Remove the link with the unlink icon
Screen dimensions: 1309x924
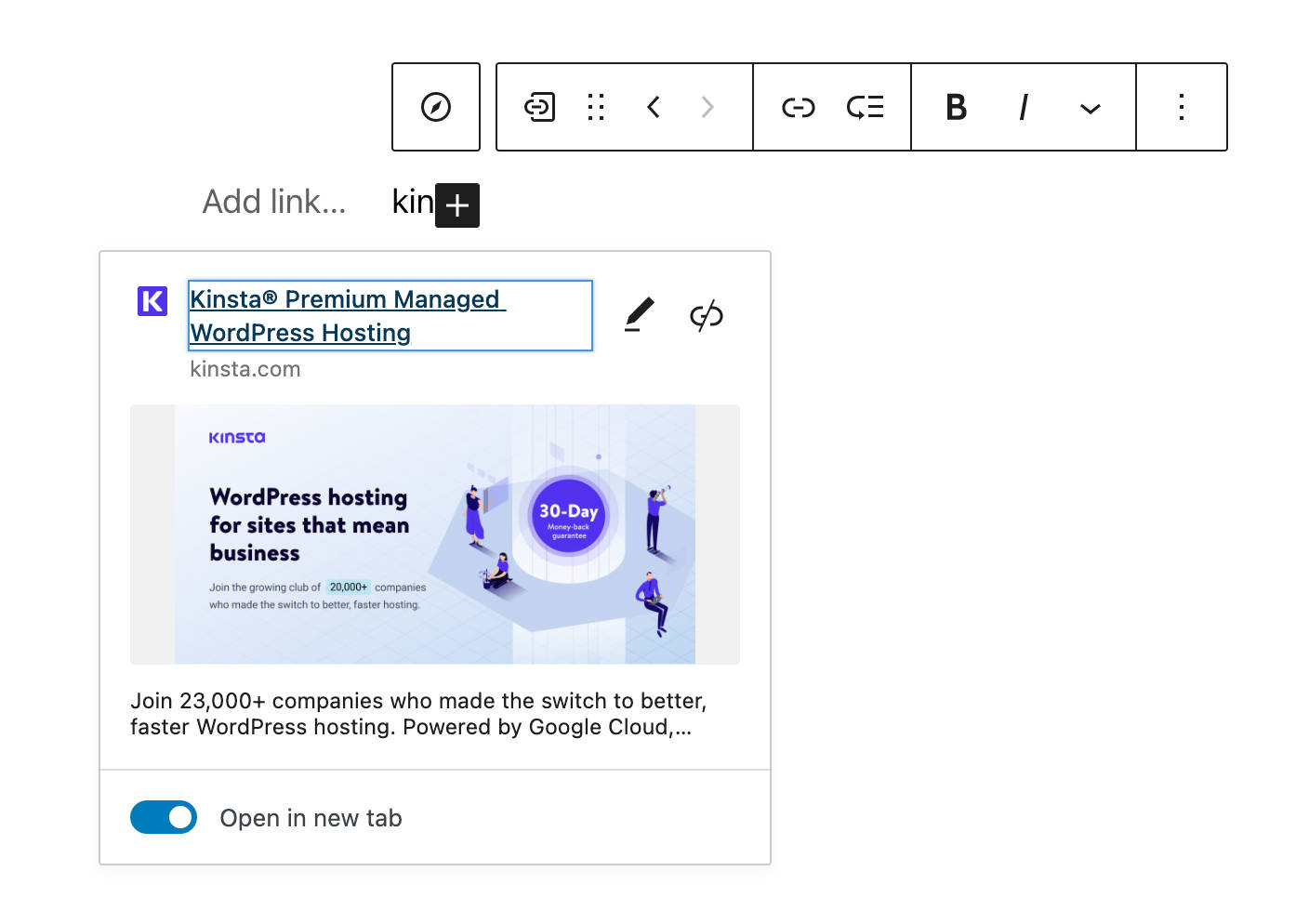(x=707, y=315)
